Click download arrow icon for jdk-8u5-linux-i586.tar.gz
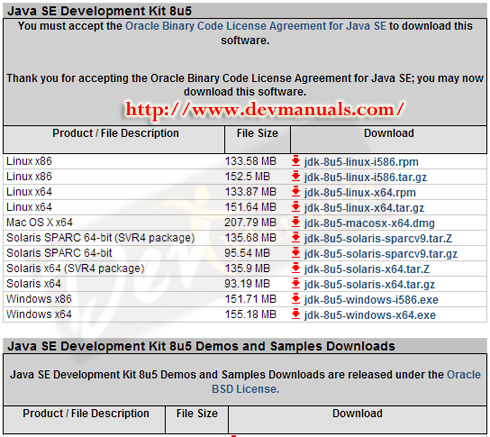Screen dimensions: 490x437 296,176
